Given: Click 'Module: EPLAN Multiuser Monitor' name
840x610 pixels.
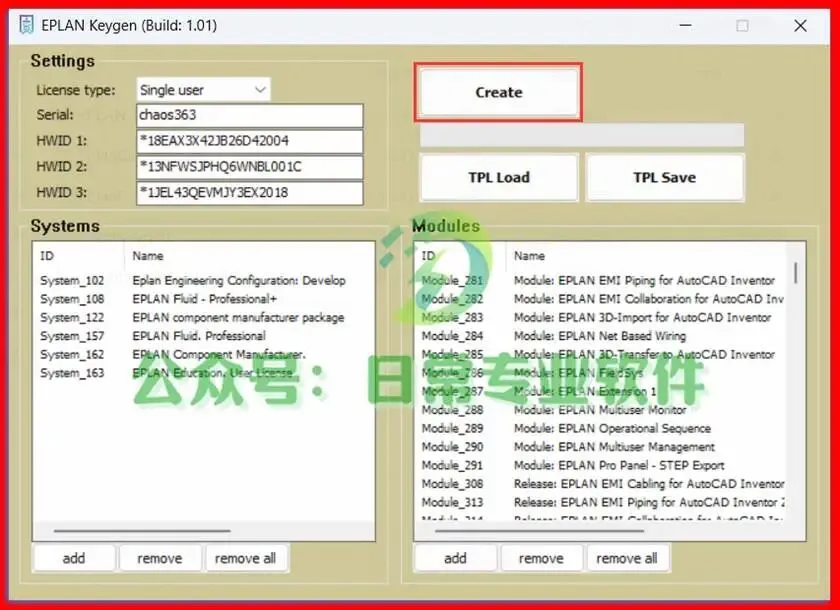Looking at the screenshot, I should point(600,410).
